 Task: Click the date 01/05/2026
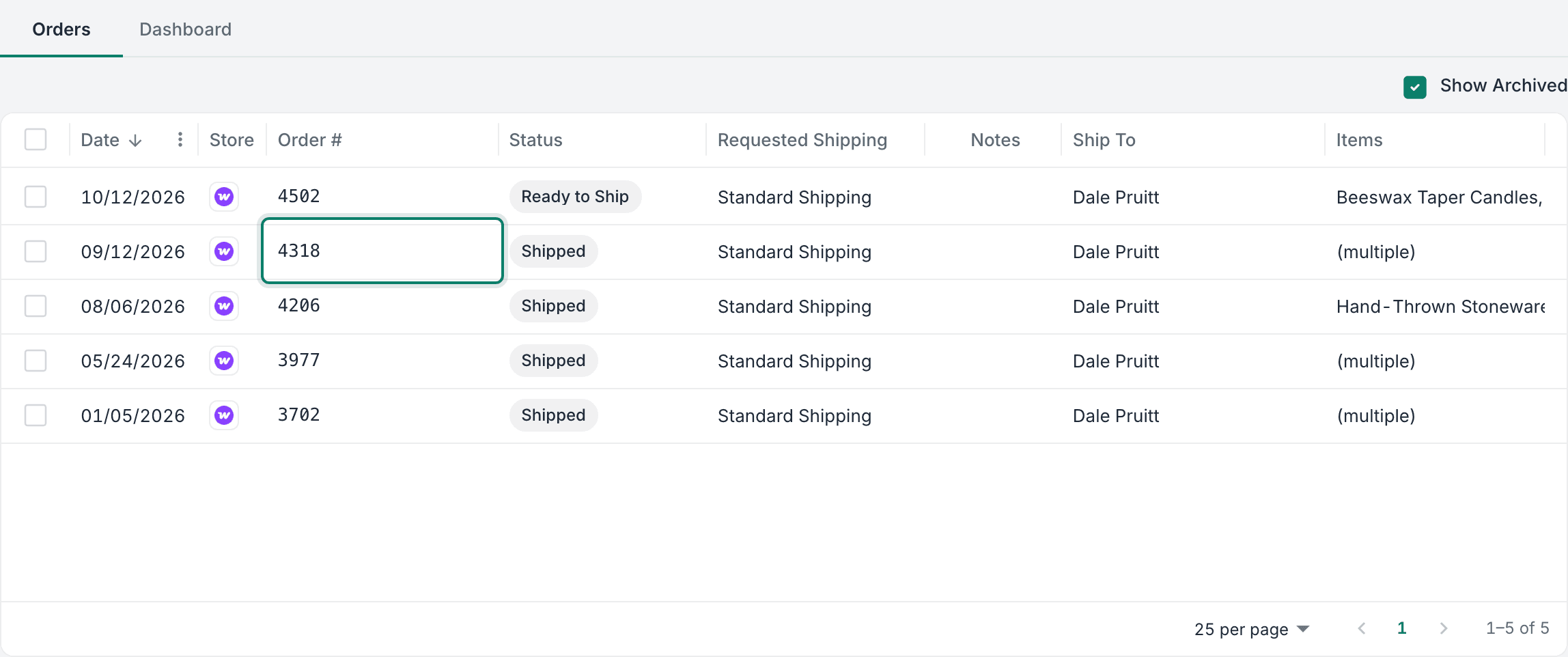pyautogui.click(x=133, y=416)
